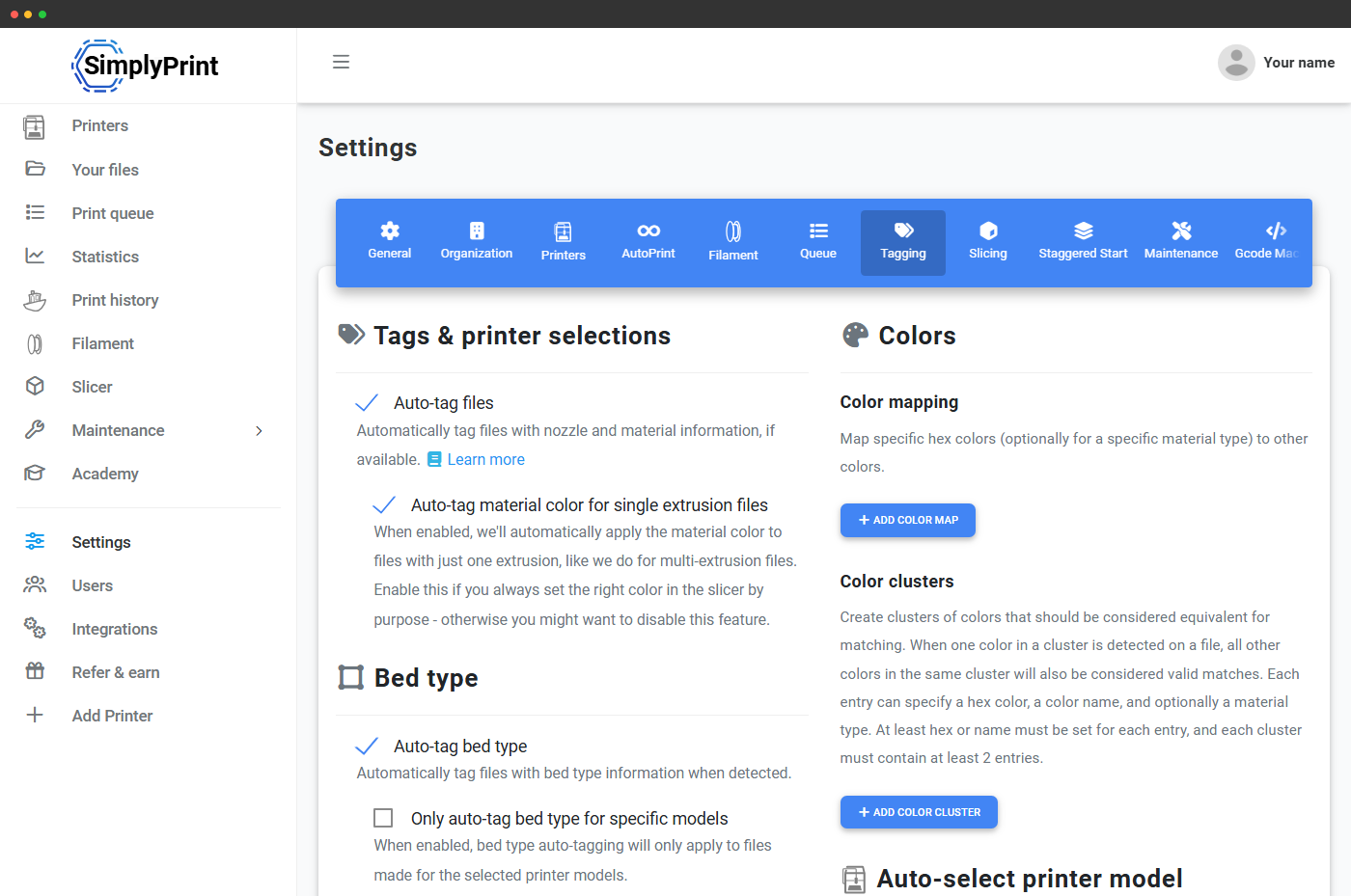Open the Your name account menu
The image size is (1351, 896).
tap(1299, 63)
